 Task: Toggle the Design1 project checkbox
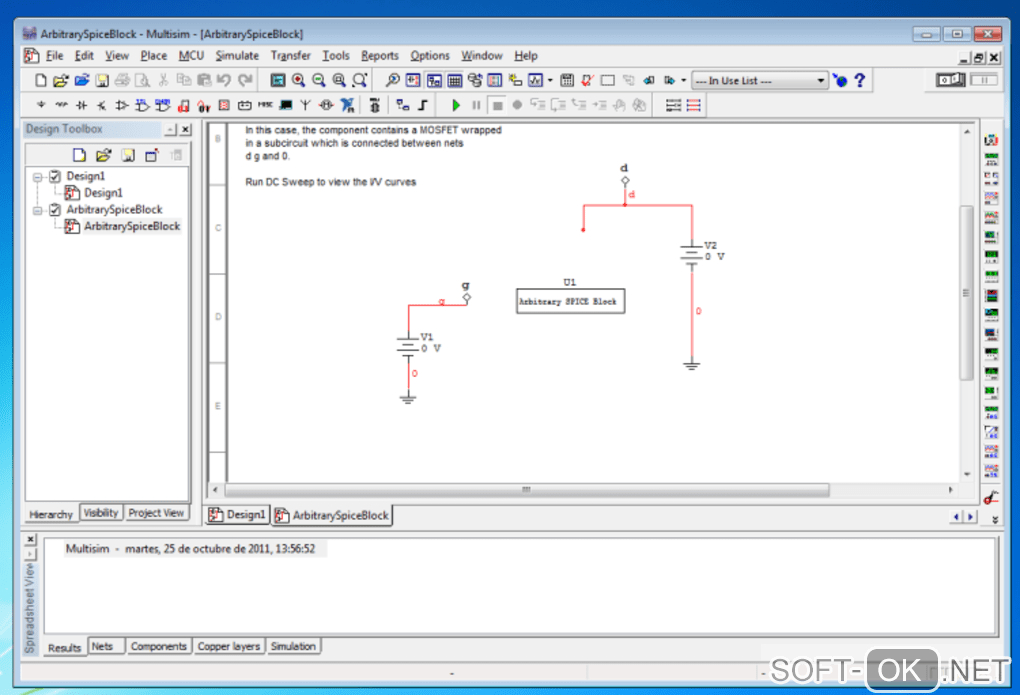click(55, 176)
